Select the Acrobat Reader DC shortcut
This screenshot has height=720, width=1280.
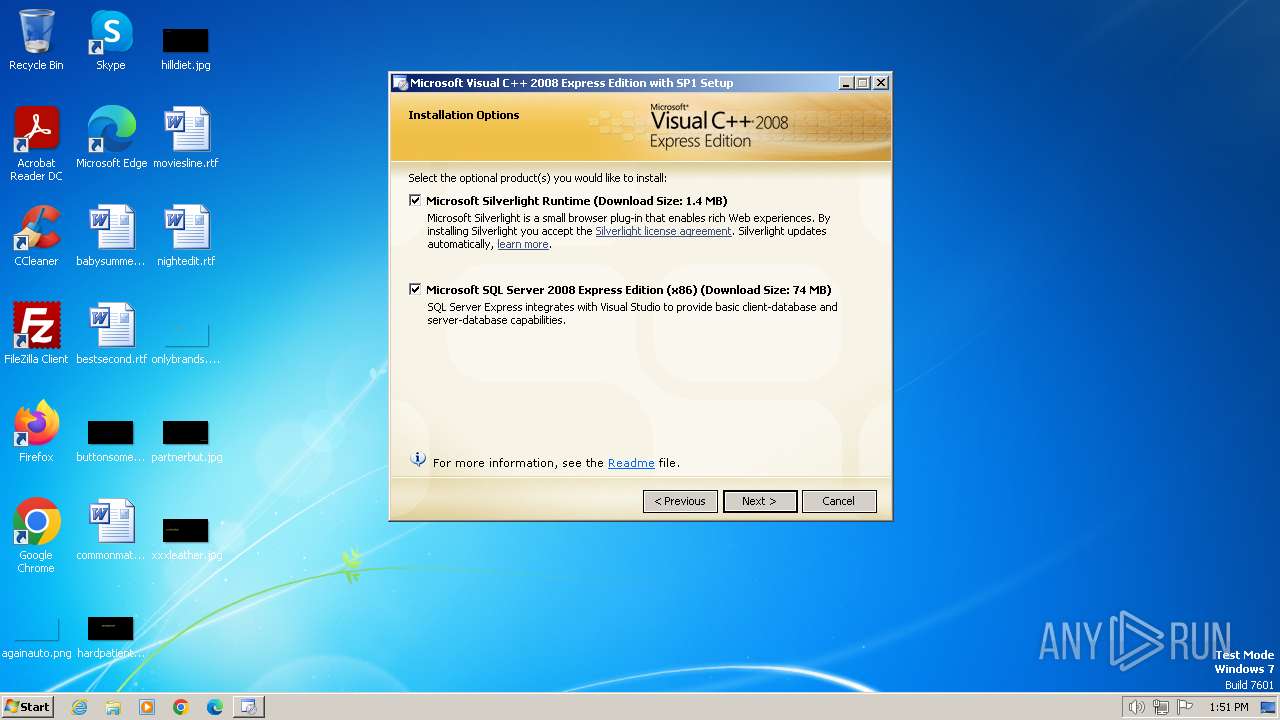36,144
